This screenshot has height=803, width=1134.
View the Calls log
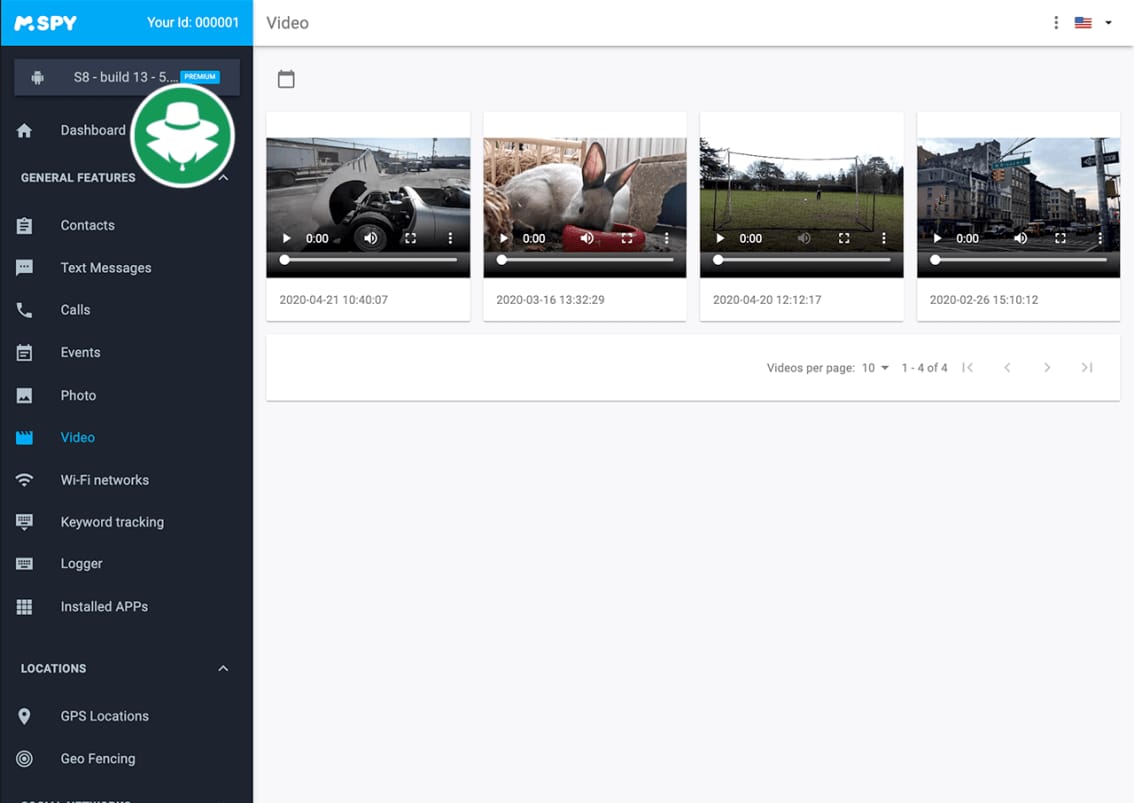tap(75, 310)
